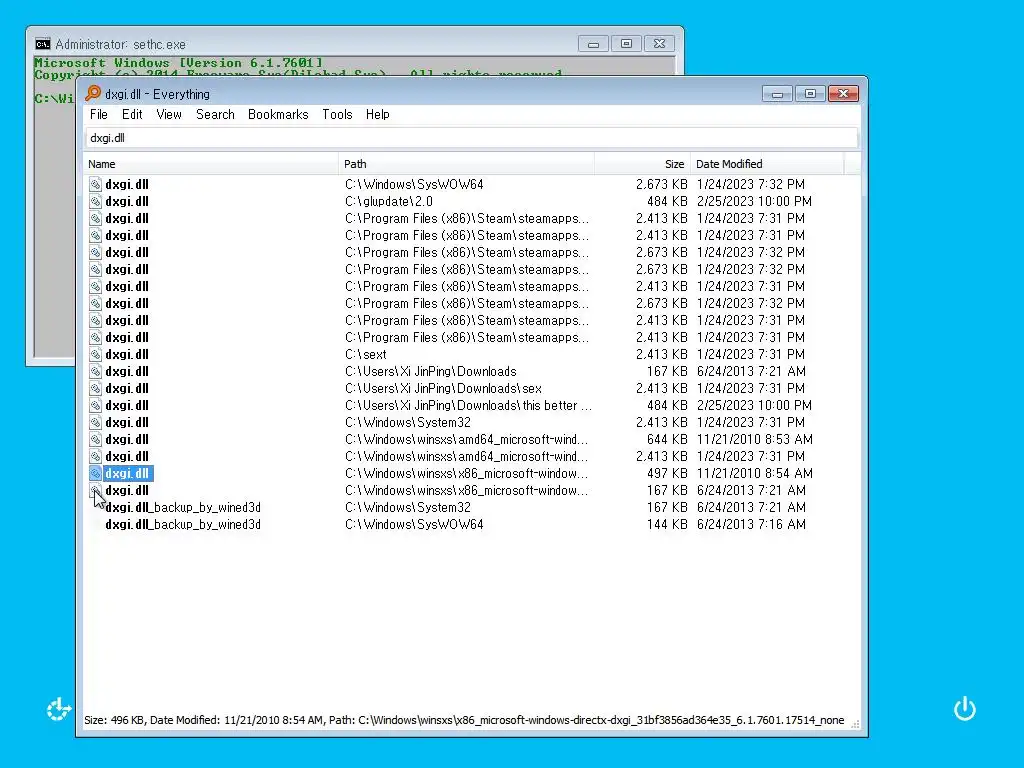Click the power shutdown icon
1024x768 pixels.
coord(965,709)
